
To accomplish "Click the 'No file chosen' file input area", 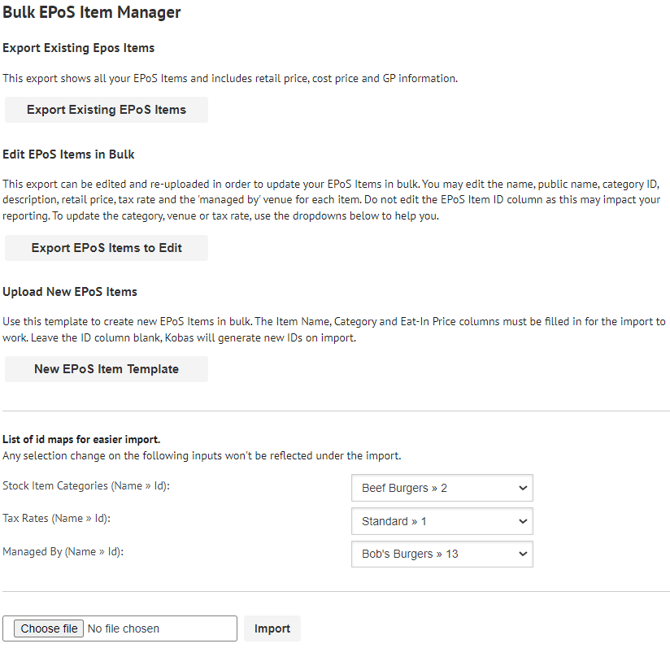I will [x=123, y=629].
